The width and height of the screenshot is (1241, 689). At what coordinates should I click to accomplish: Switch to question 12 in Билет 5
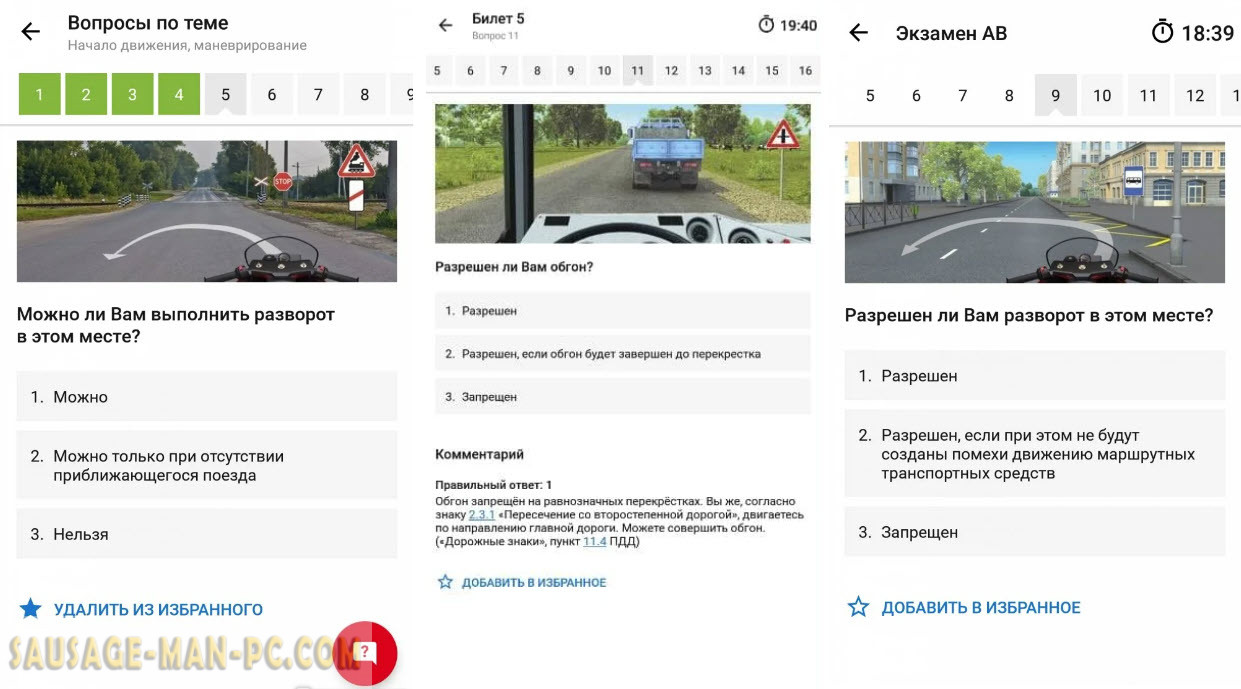[x=671, y=71]
